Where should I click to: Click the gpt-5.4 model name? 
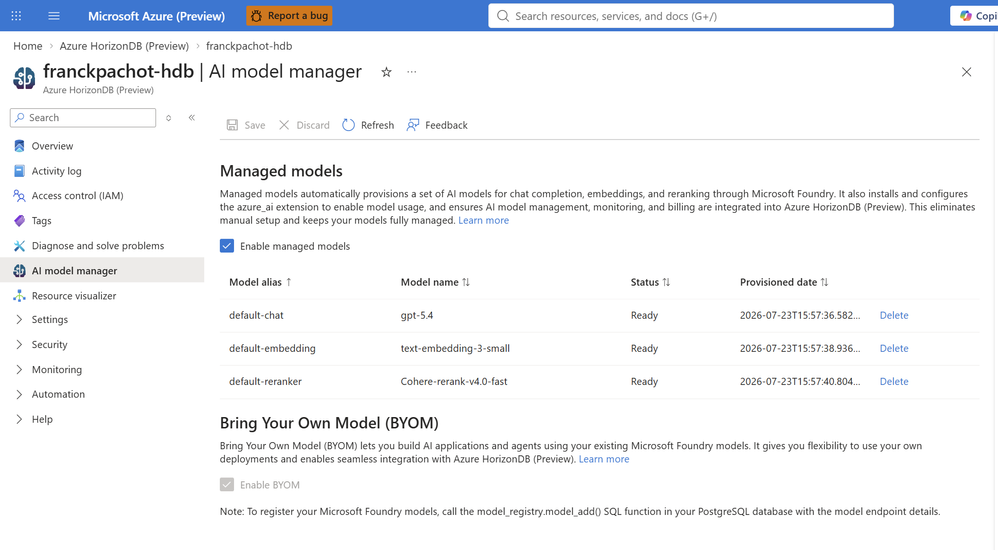click(x=416, y=315)
